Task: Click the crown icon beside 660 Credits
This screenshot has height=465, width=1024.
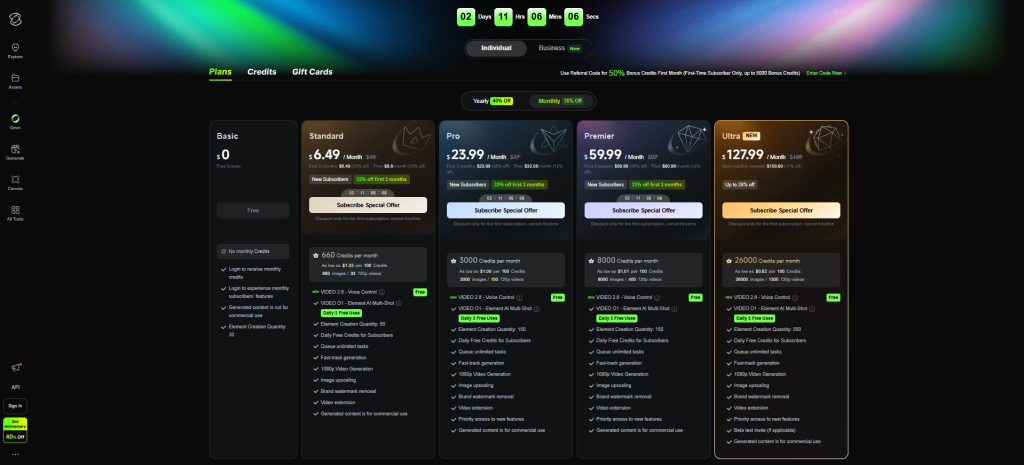Action: [315, 255]
